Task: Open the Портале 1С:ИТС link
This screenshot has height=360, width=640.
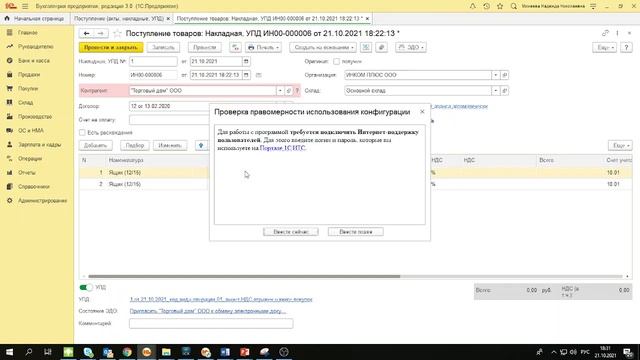Action: (x=282, y=148)
